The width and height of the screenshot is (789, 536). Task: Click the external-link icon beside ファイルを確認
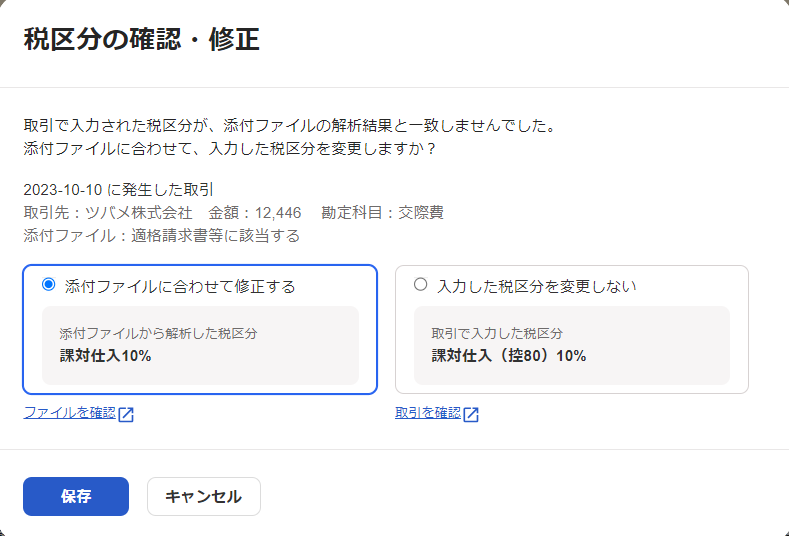[126, 414]
